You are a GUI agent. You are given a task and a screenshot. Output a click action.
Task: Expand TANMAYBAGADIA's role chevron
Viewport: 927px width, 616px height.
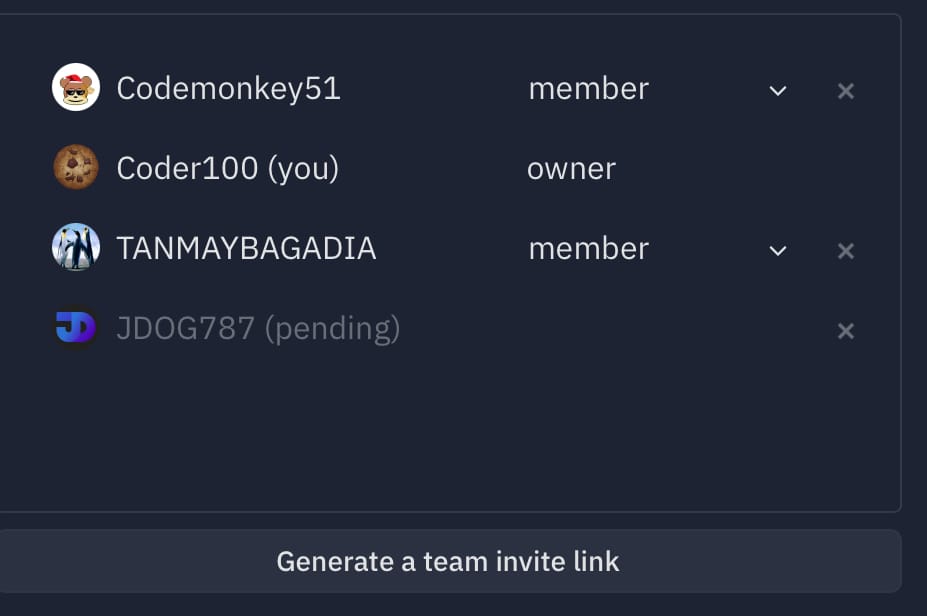(778, 251)
